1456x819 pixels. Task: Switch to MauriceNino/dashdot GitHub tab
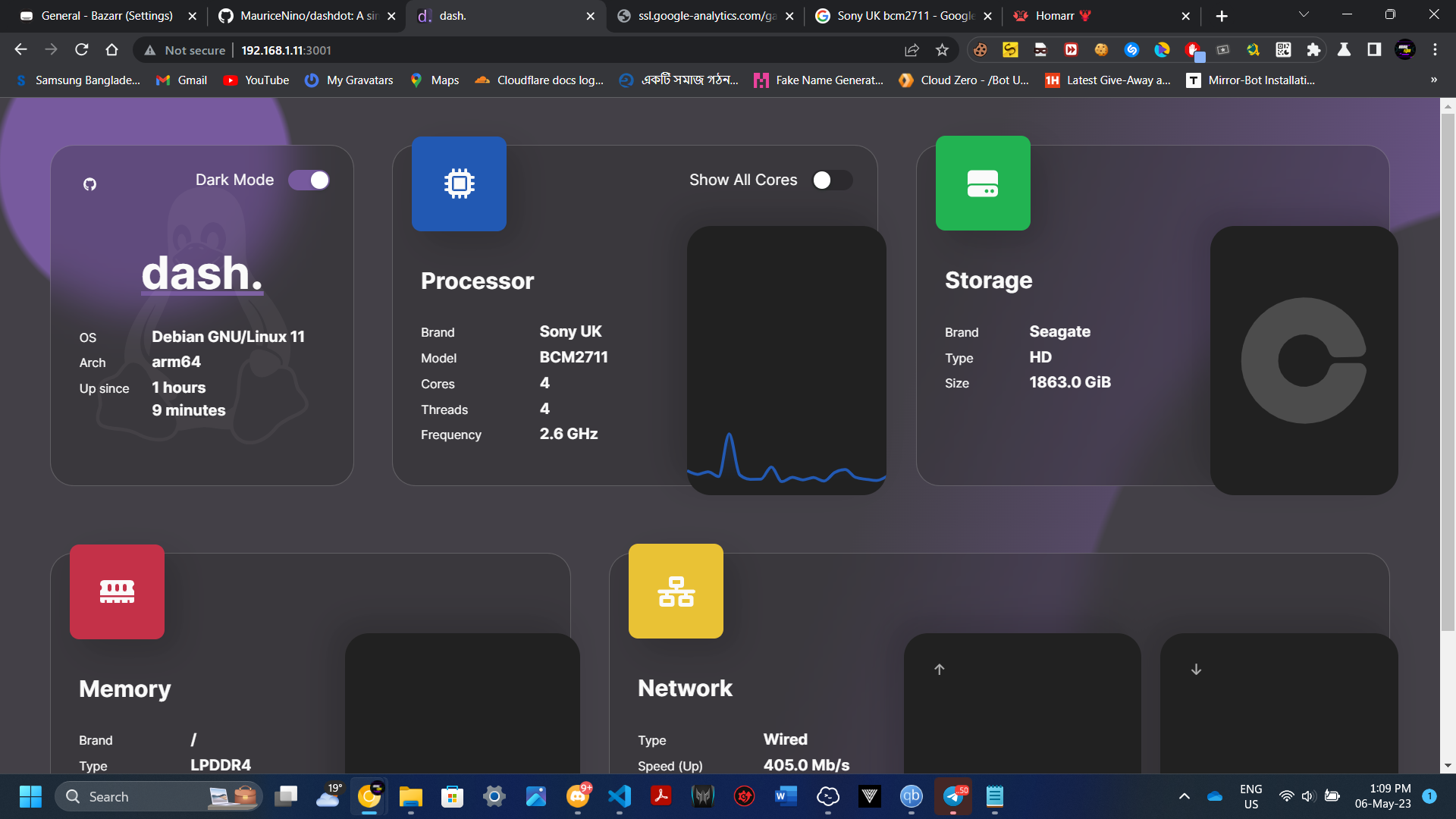tap(307, 16)
